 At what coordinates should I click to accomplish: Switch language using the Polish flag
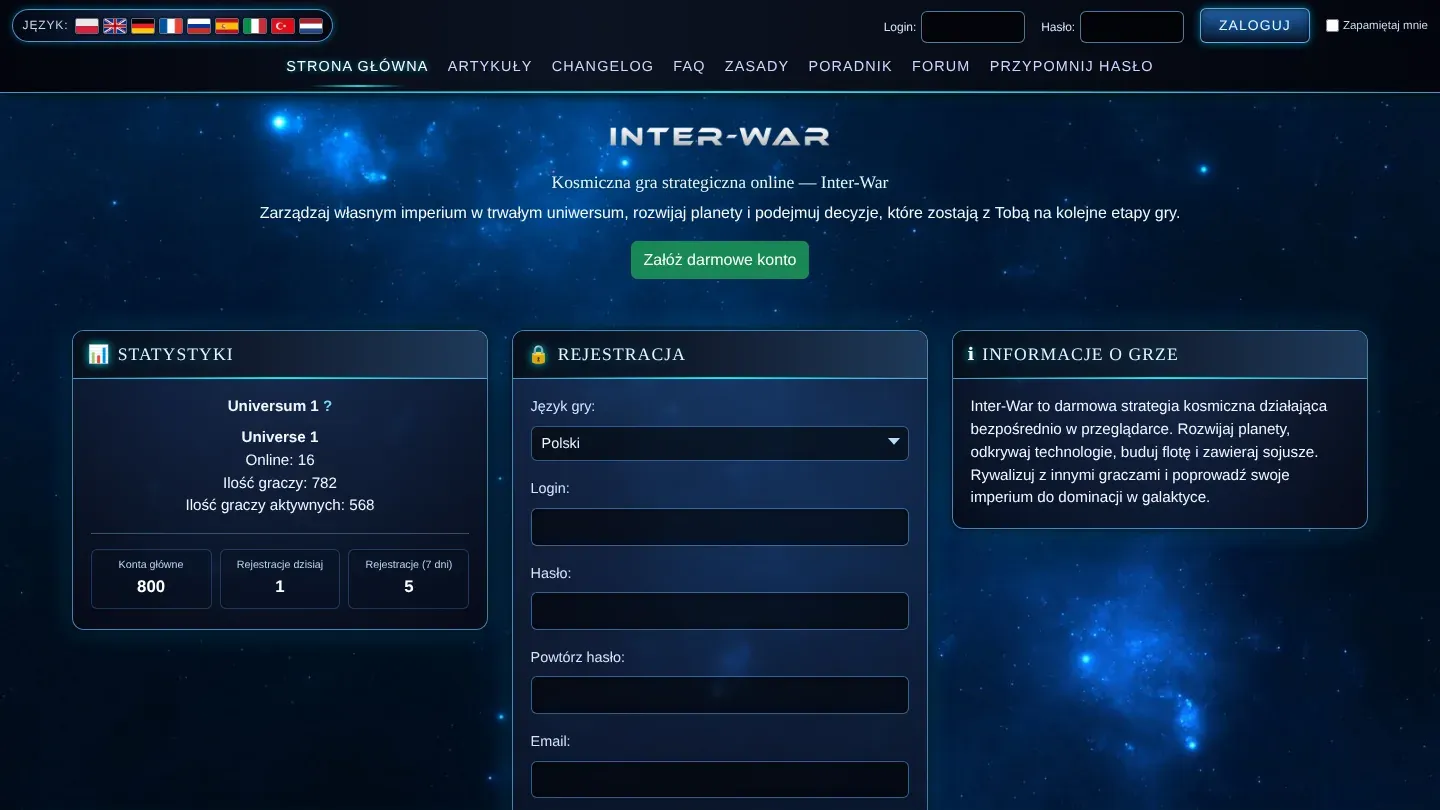click(x=87, y=26)
